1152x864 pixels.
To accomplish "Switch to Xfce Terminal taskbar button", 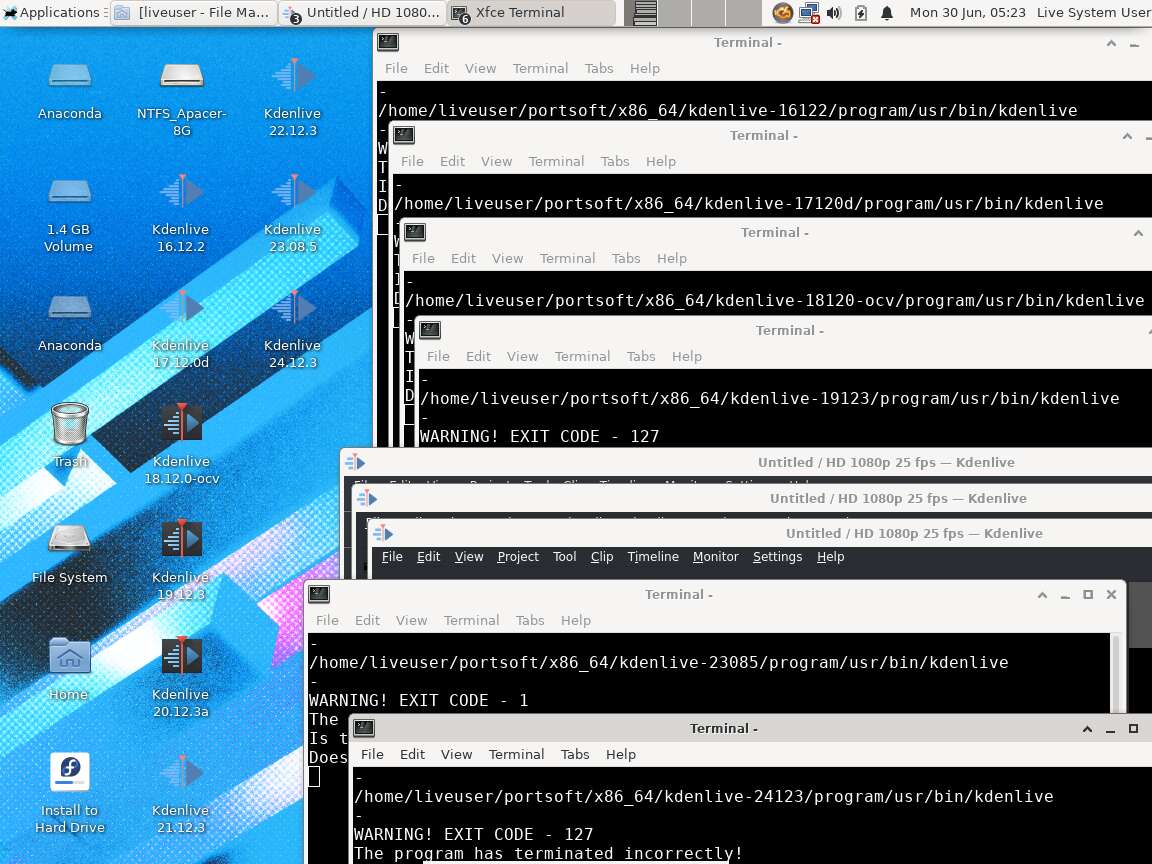I will click(530, 12).
